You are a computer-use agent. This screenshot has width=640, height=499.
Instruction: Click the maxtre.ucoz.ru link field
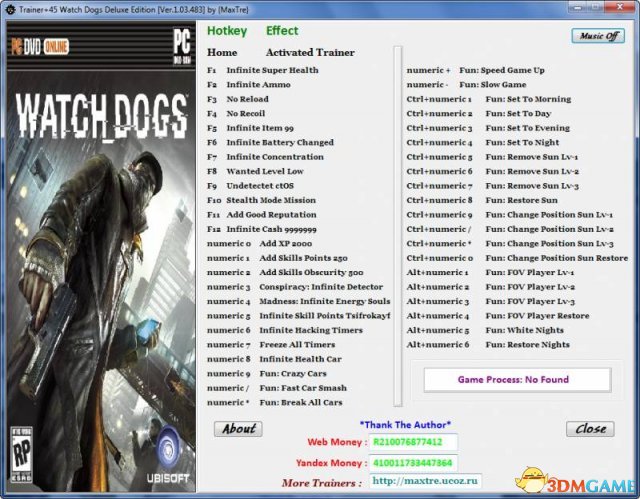coord(425,481)
